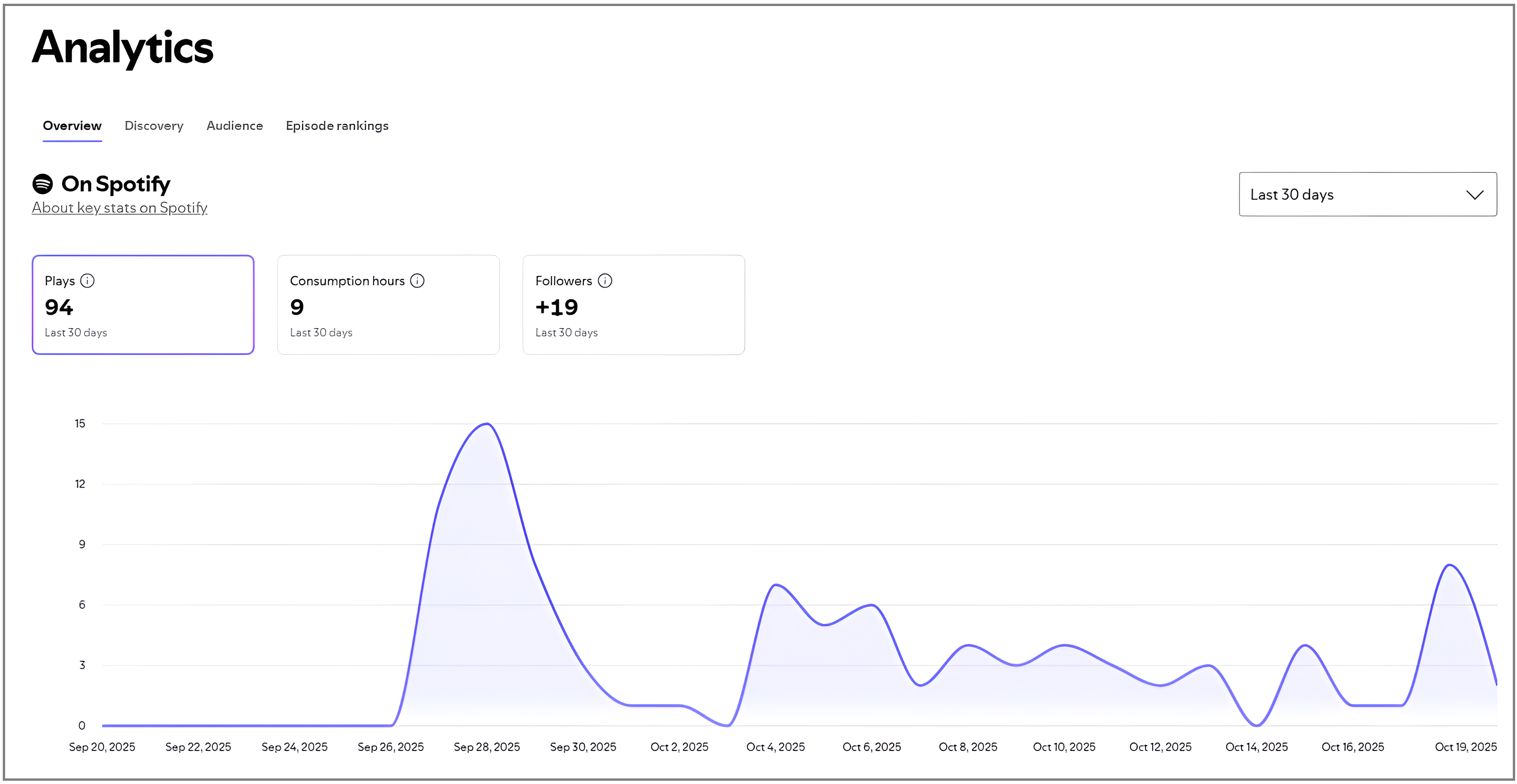The height and width of the screenshot is (784, 1517).
Task: Switch to the Discovery tab
Action: click(154, 126)
